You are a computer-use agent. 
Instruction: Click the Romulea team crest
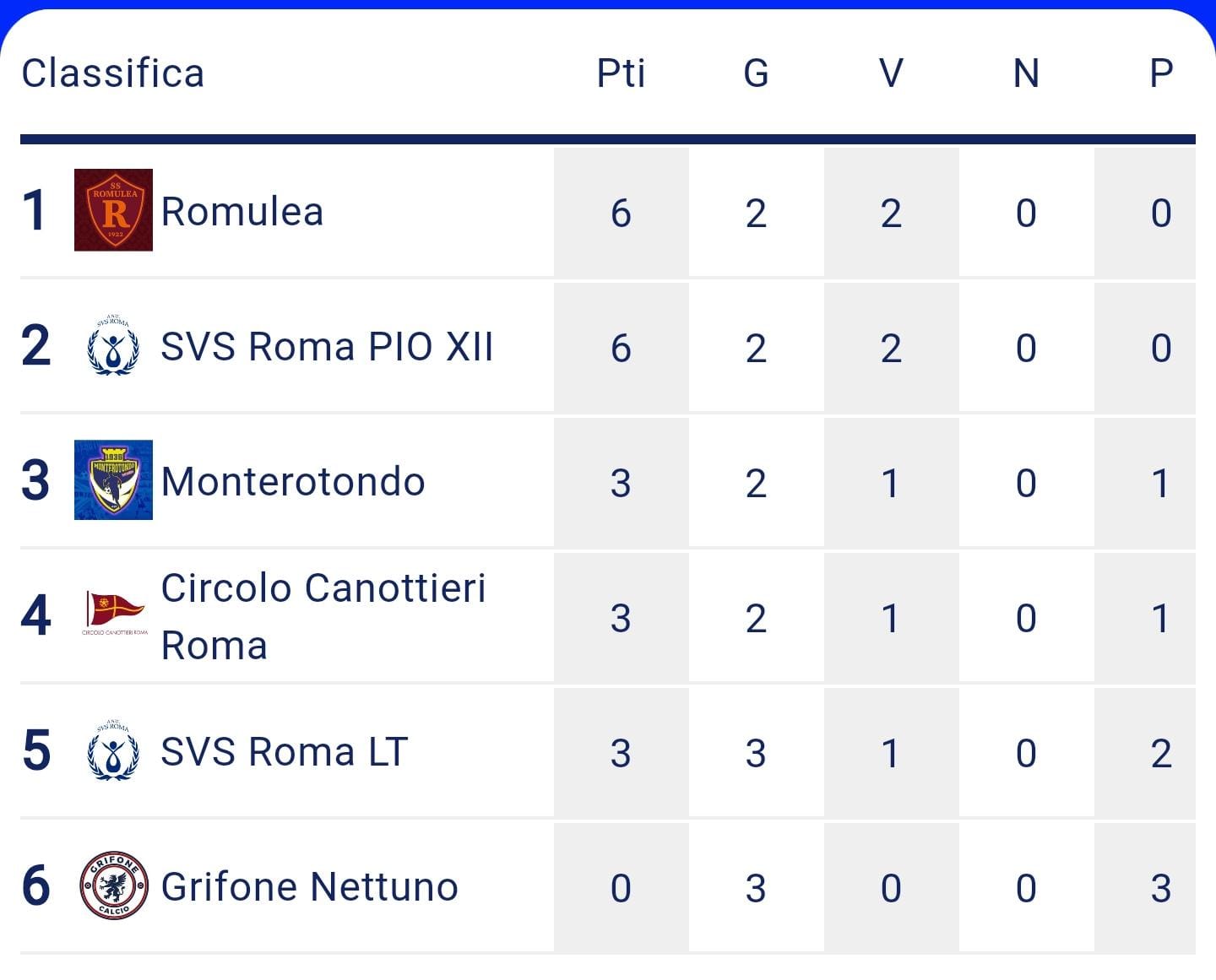click(113, 210)
